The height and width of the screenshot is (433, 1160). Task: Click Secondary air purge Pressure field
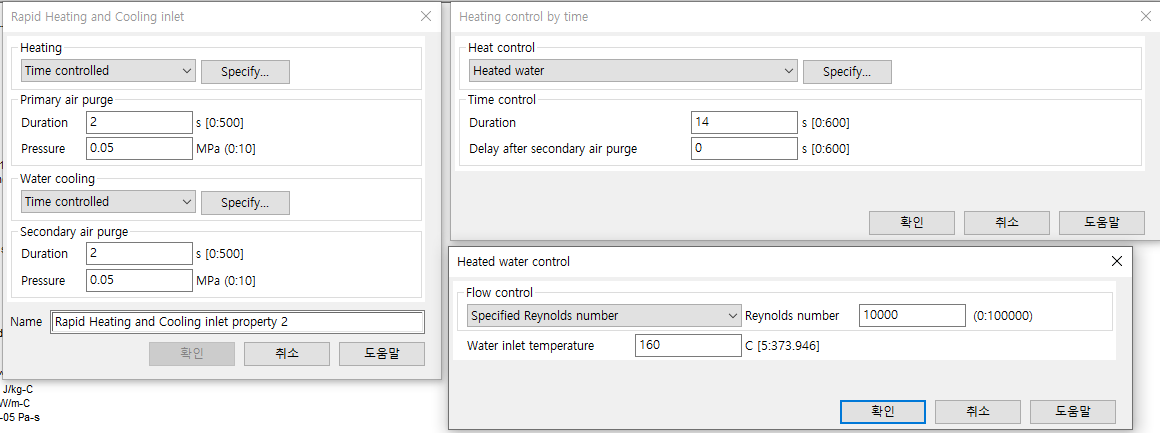[139, 280]
